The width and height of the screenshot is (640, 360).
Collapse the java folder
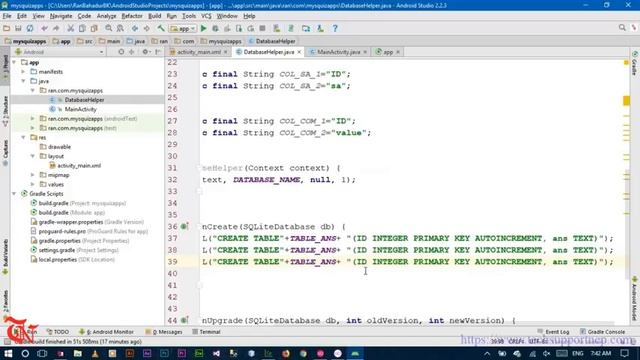click(24, 81)
